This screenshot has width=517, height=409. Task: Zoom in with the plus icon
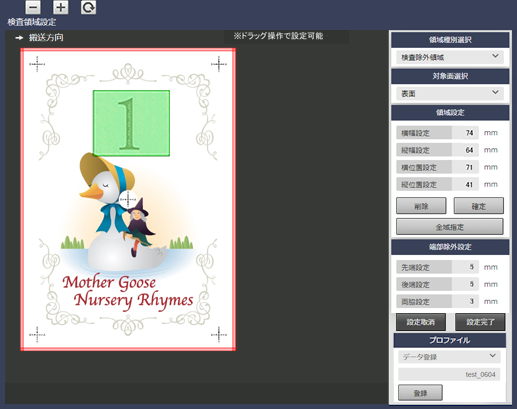tap(61, 7)
